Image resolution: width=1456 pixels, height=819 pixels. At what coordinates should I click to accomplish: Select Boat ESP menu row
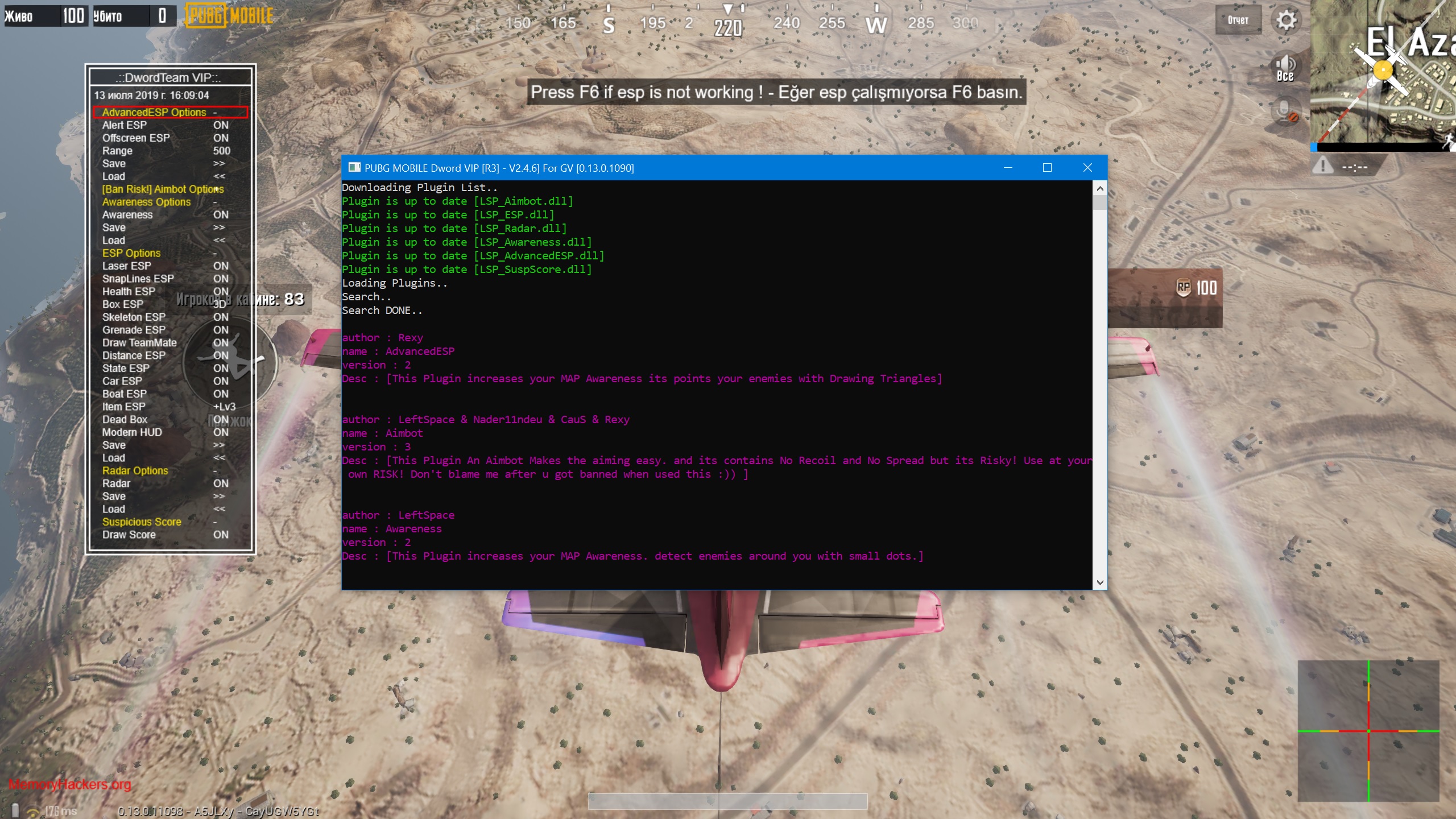point(165,394)
